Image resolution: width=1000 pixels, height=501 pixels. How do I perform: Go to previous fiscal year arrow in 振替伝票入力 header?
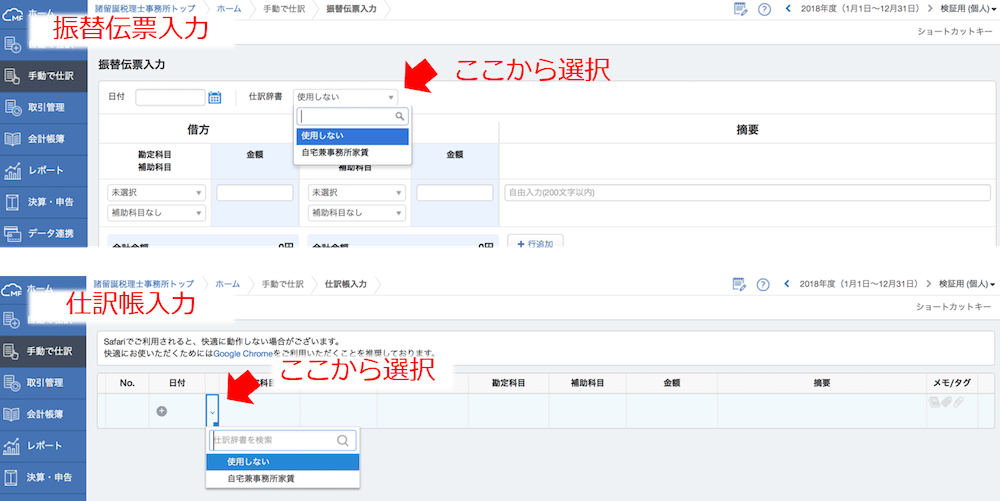788,9
